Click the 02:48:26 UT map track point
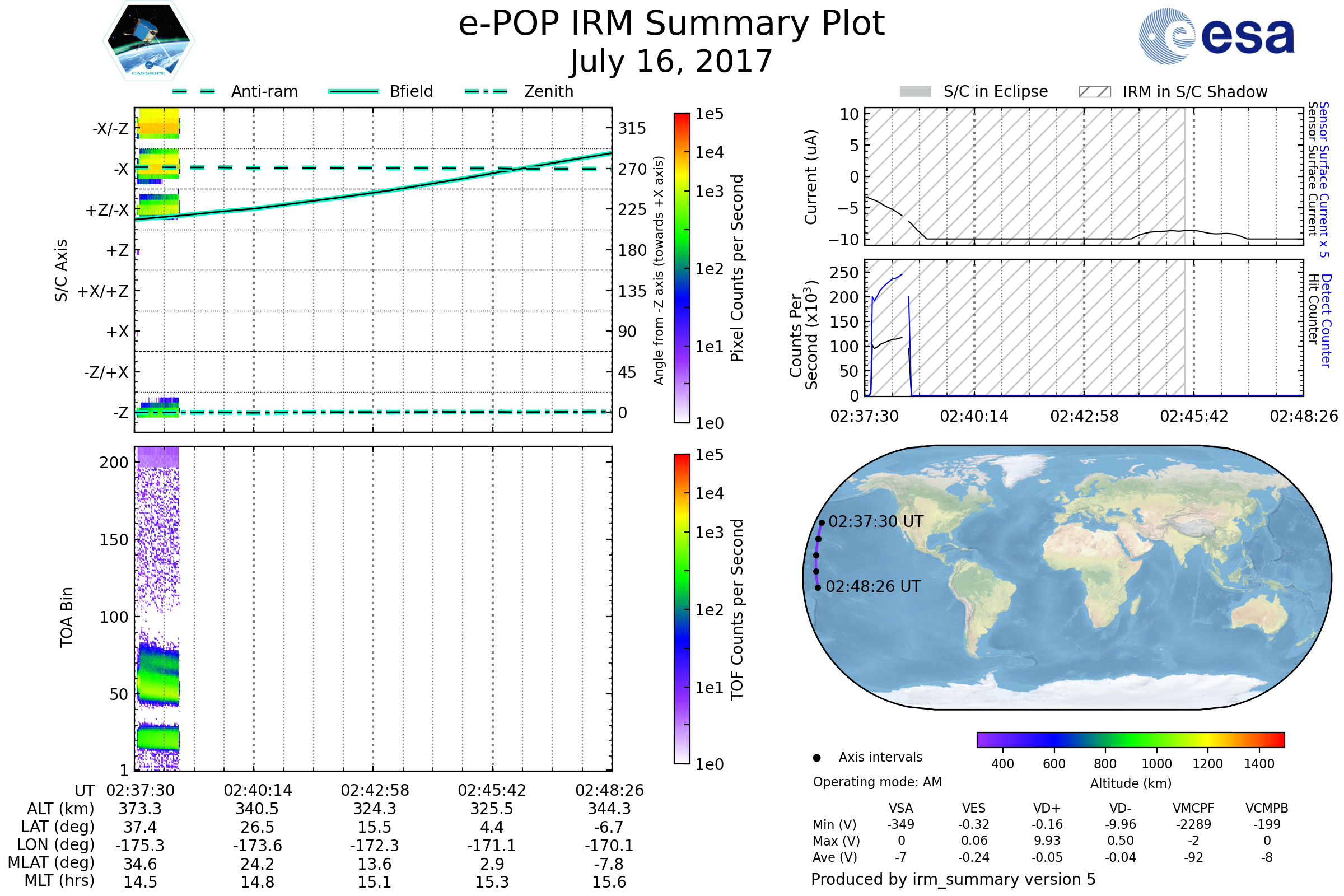Image resolution: width=1344 pixels, height=896 pixels. pyautogui.click(x=818, y=587)
